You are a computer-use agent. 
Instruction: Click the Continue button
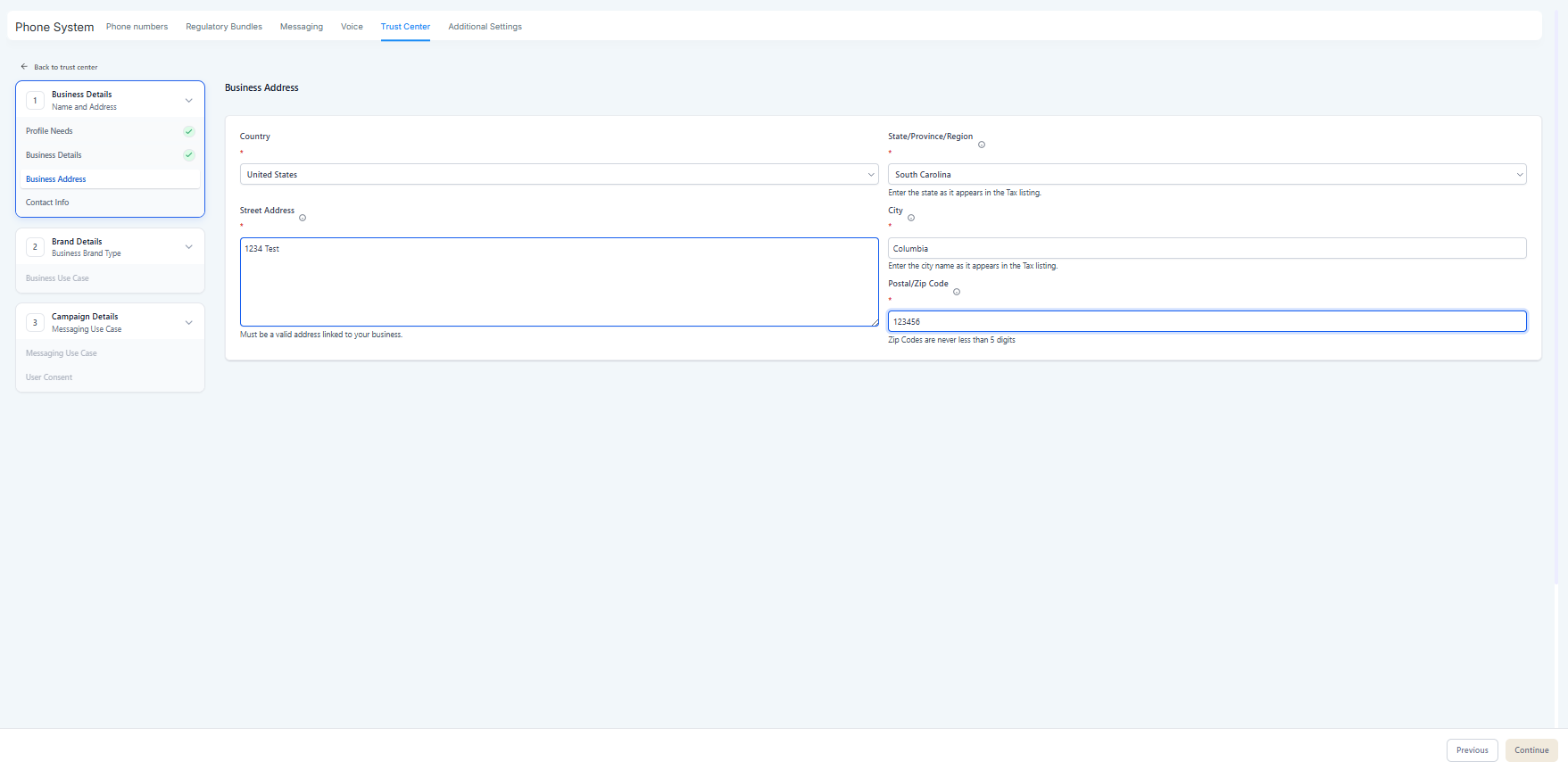tap(1531, 750)
